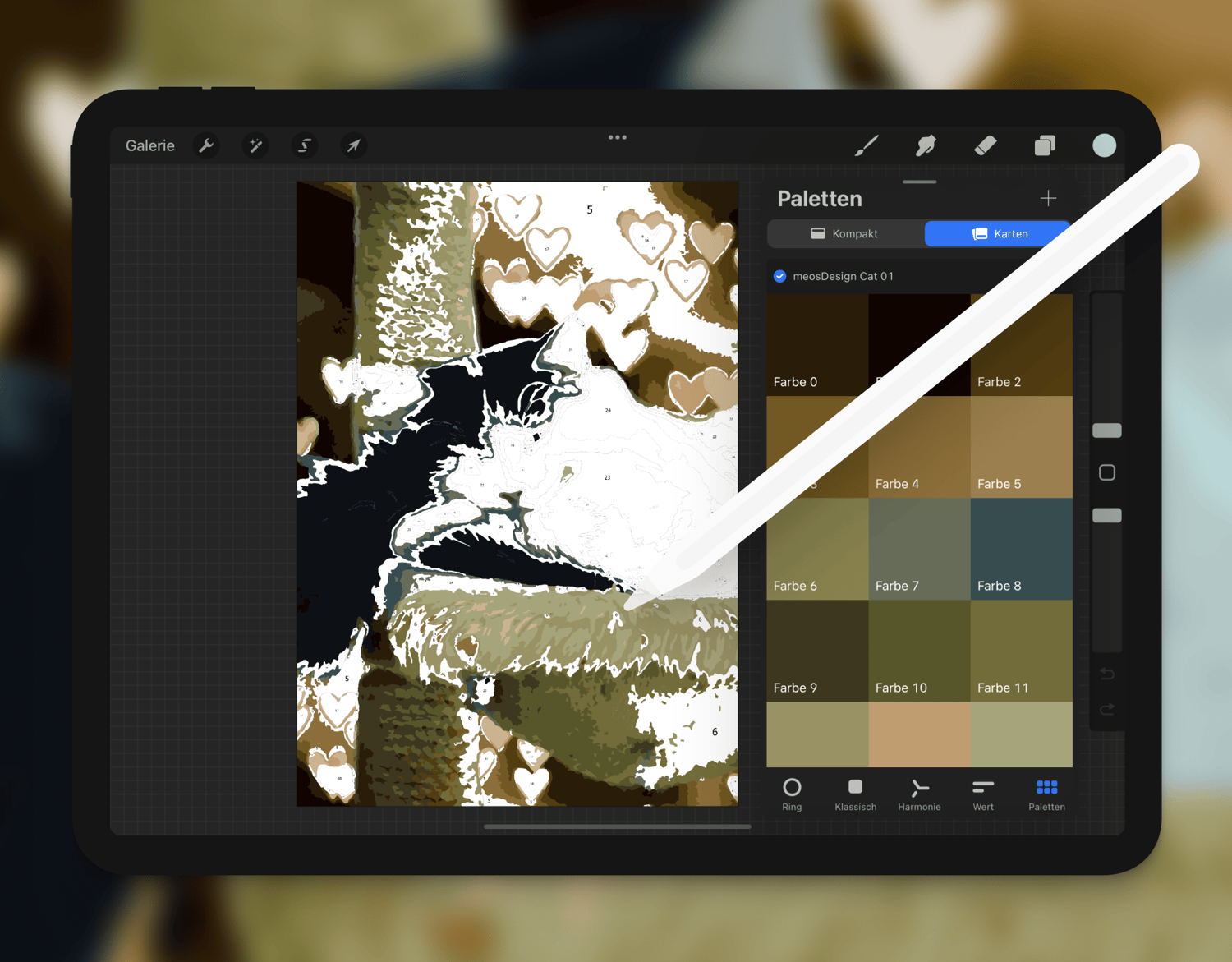Image resolution: width=1232 pixels, height=962 pixels.
Task: Pick the Farbe 6 swatch
Action: tap(817, 549)
